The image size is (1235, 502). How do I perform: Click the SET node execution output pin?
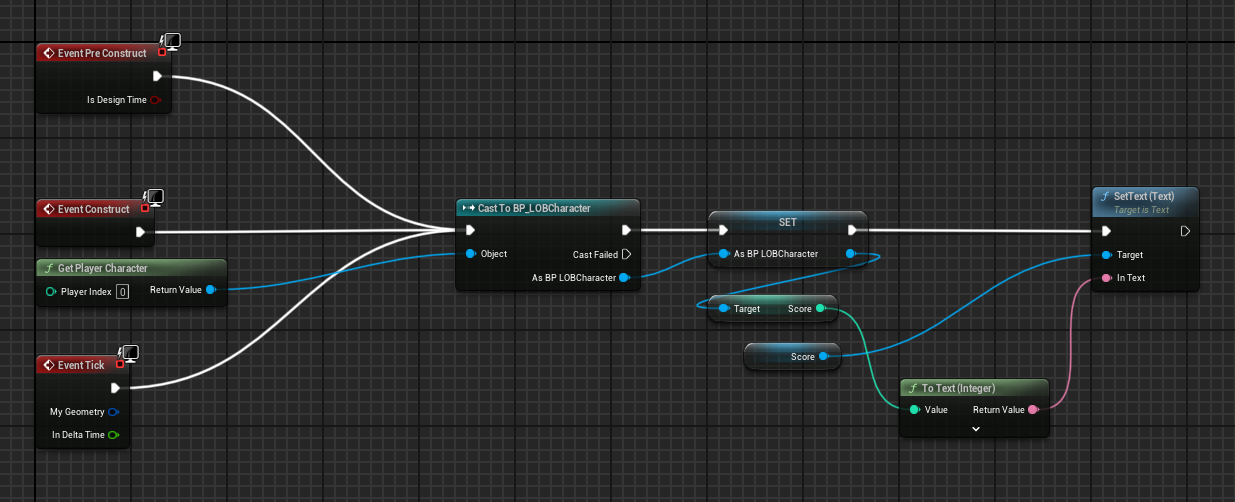pyautogui.click(x=852, y=230)
